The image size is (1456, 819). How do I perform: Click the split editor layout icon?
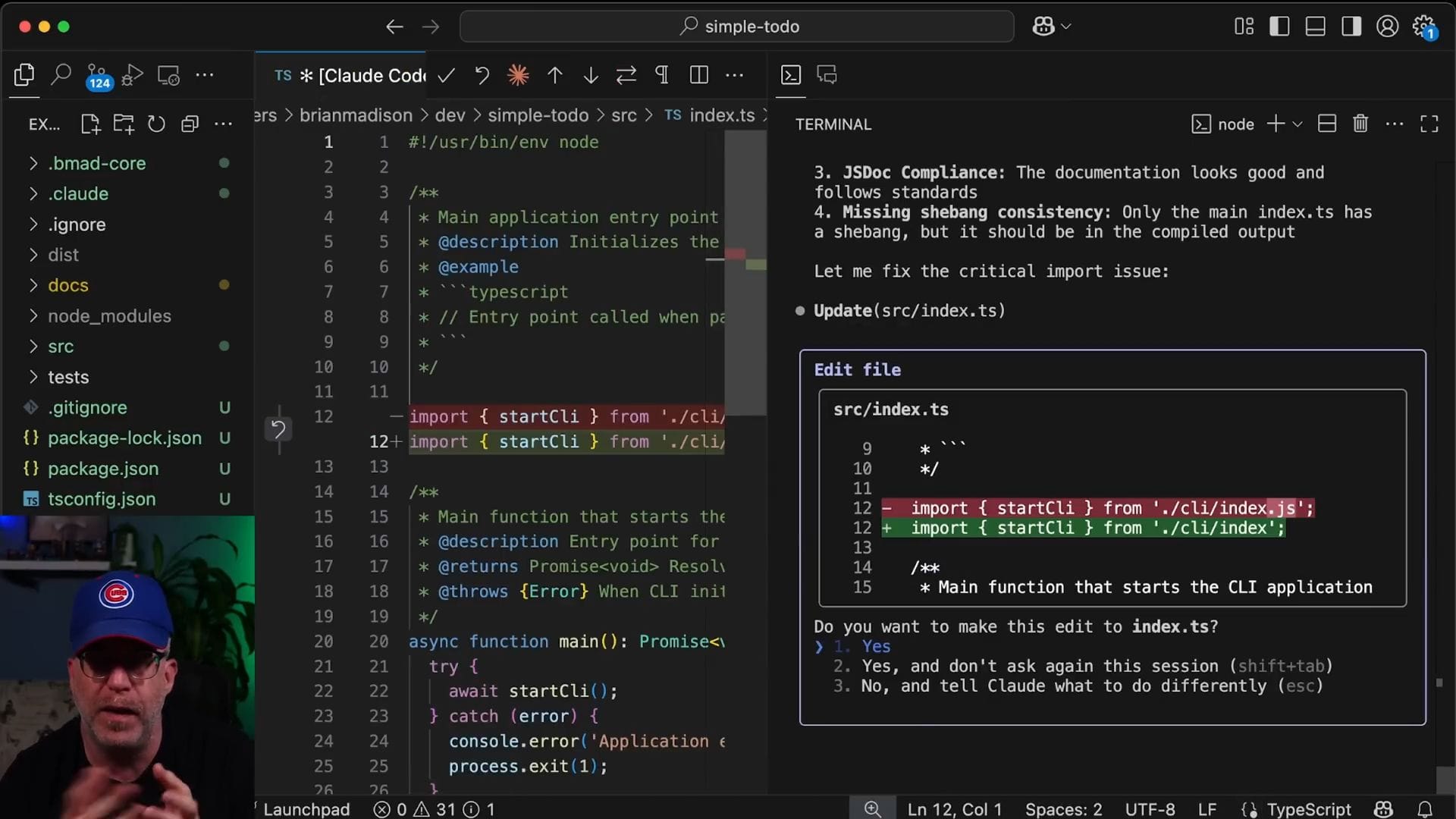click(x=698, y=75)
